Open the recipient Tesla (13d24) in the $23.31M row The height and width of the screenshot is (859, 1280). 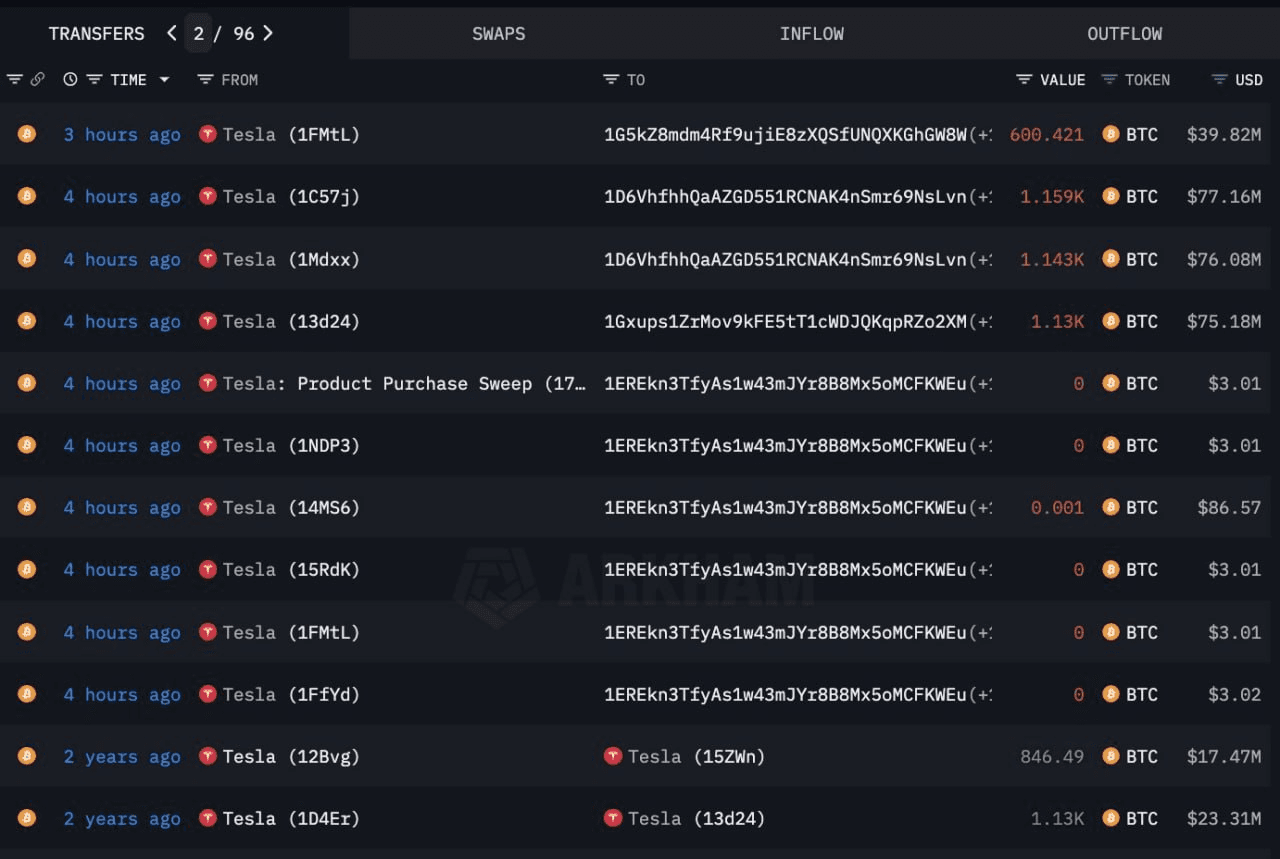(x=696, y=818)
